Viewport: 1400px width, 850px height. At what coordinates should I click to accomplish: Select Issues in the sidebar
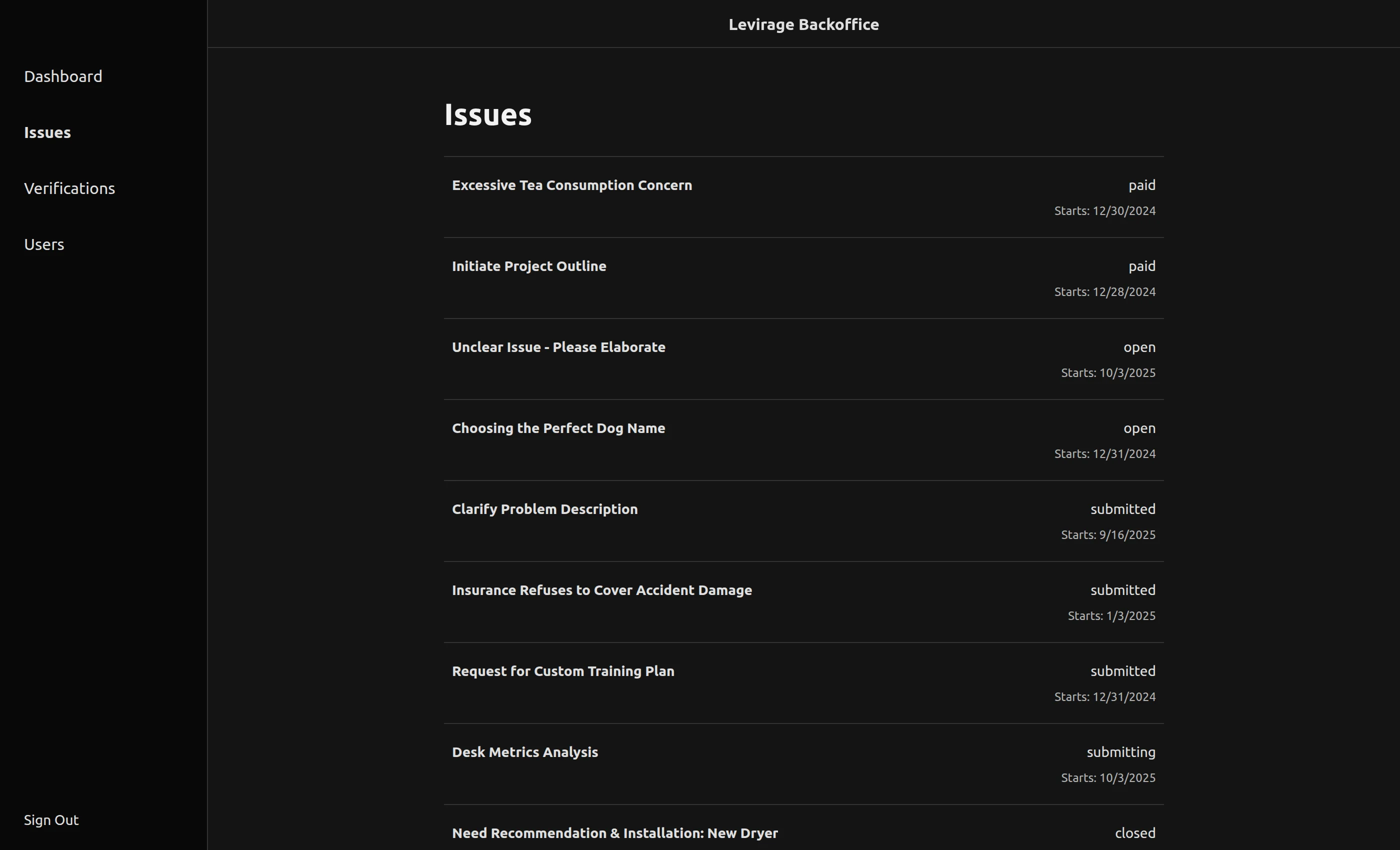click(x=47, y=132)
